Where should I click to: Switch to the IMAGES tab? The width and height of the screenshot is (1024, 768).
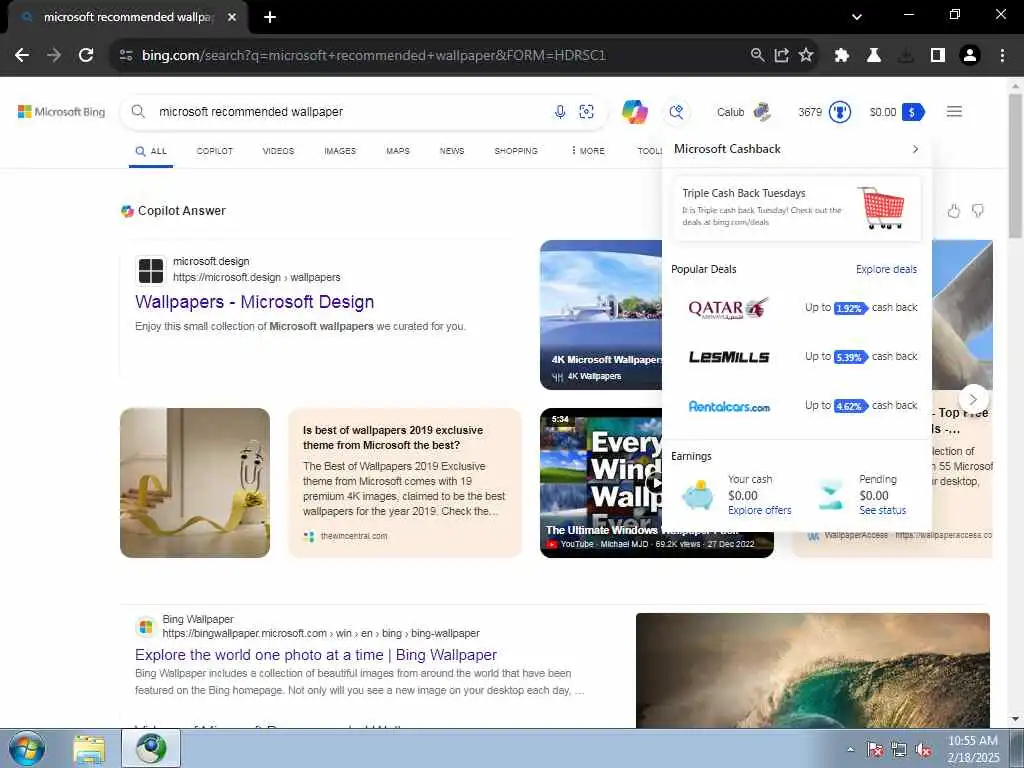point(340,151)
